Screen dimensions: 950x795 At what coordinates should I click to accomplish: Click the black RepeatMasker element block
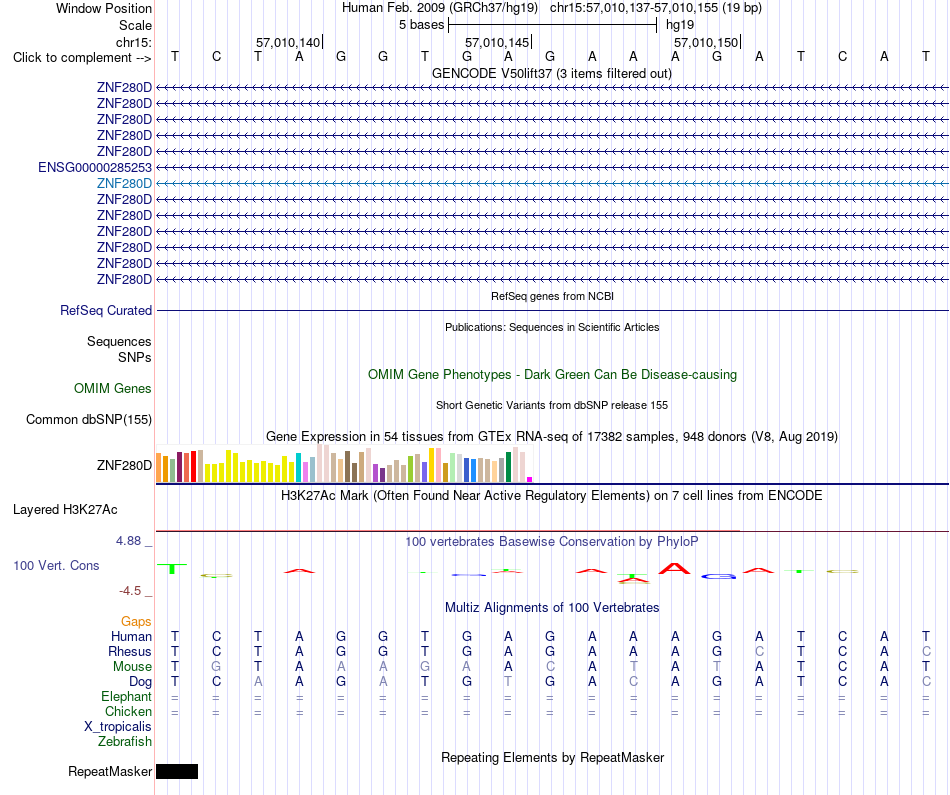point(177,771)
